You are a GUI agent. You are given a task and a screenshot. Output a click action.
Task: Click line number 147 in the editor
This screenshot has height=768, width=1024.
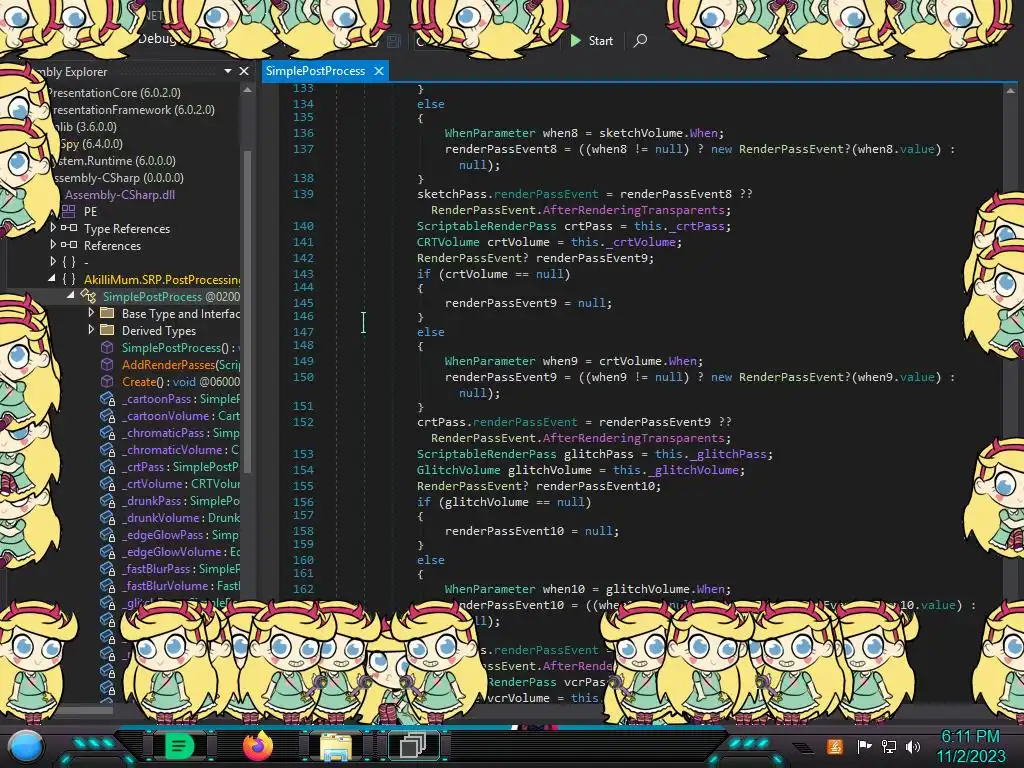303,332
